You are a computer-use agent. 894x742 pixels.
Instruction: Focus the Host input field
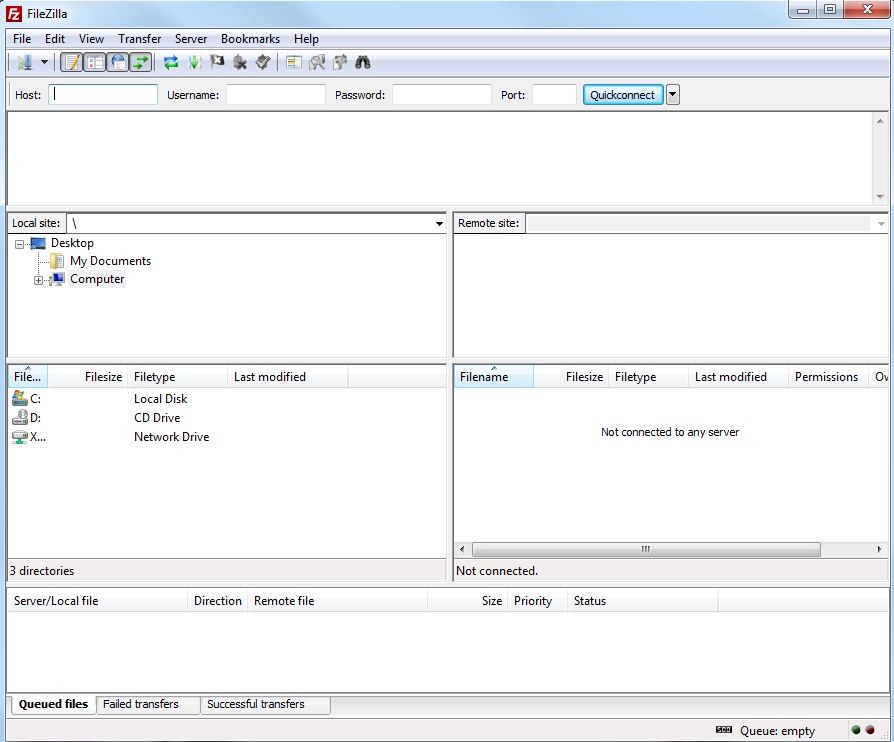[x=103, y=95]
